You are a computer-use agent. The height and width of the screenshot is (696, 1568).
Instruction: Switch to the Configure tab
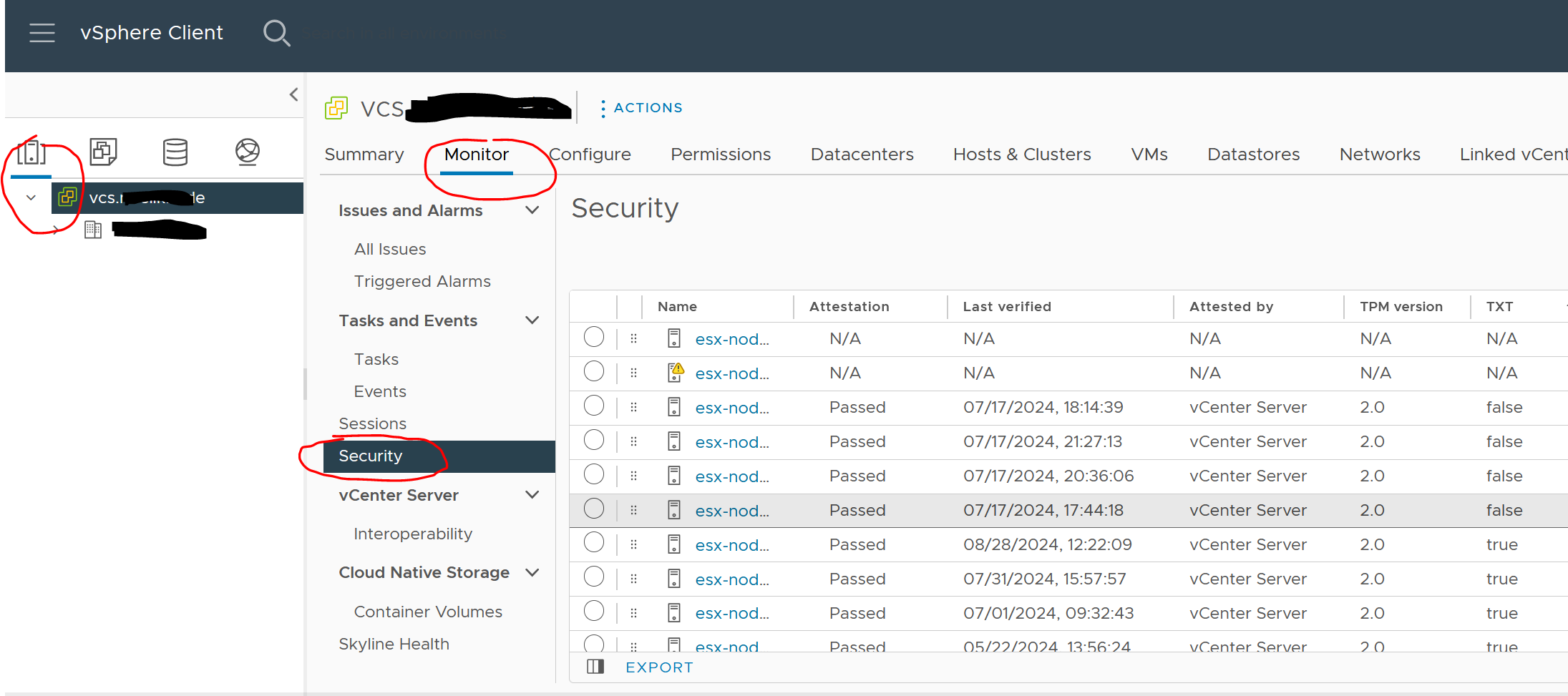click(590, 155)
